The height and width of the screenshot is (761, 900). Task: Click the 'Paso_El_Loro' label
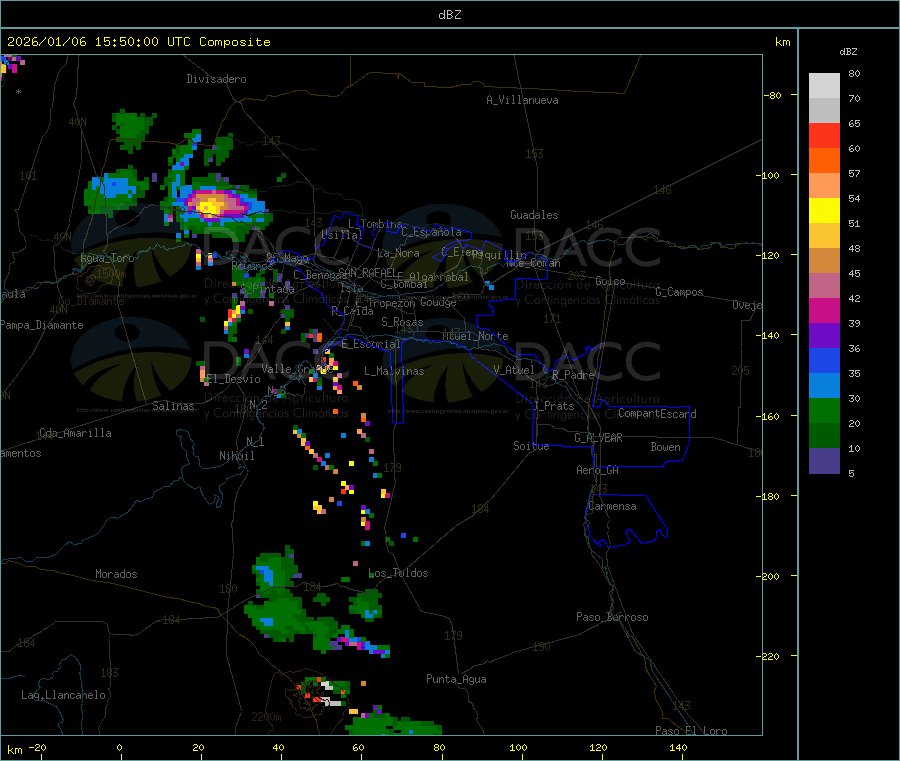[x=692, y=731]
